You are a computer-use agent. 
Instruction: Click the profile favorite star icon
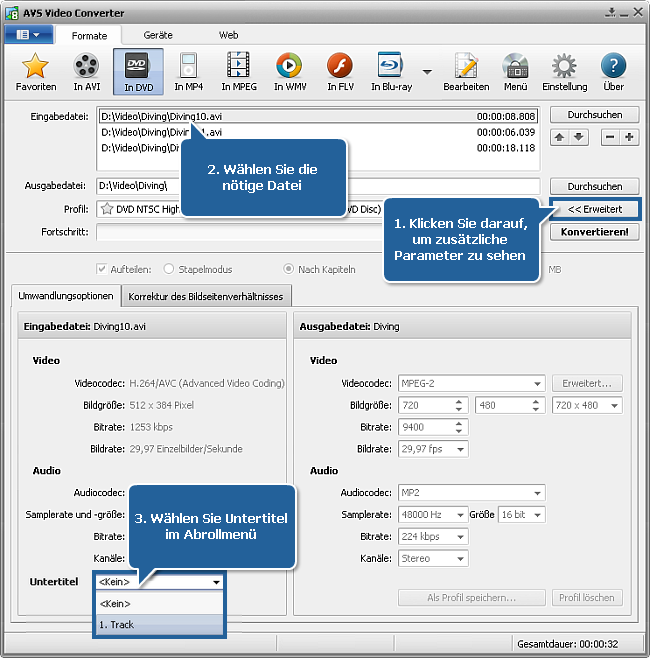click(x=107, y=209)
